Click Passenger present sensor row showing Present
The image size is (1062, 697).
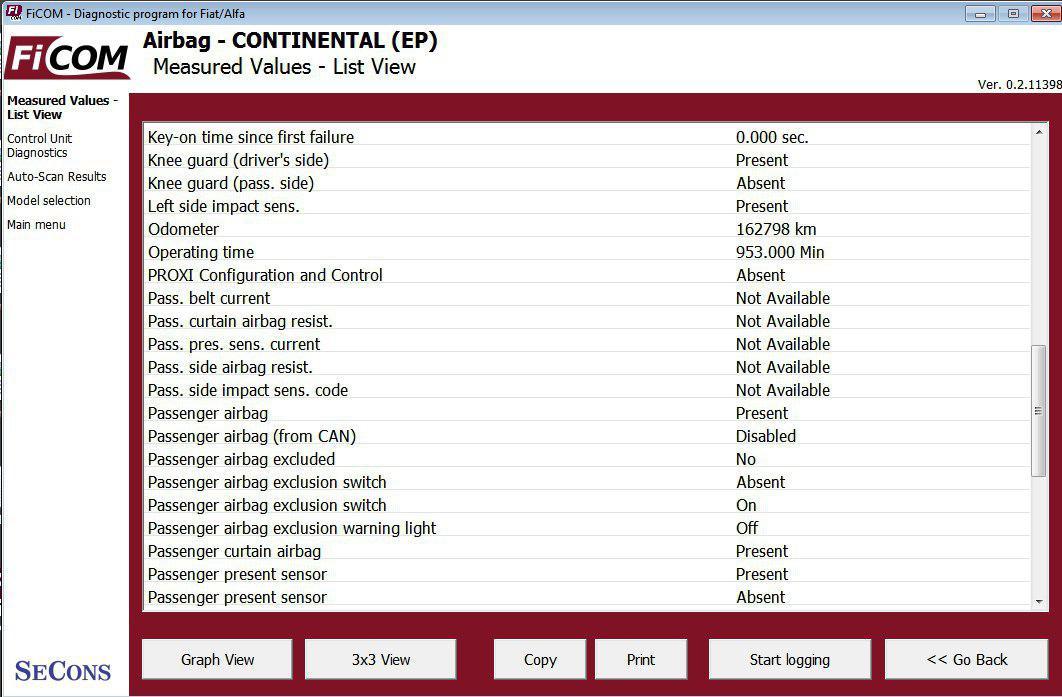[x=588, y=574]
